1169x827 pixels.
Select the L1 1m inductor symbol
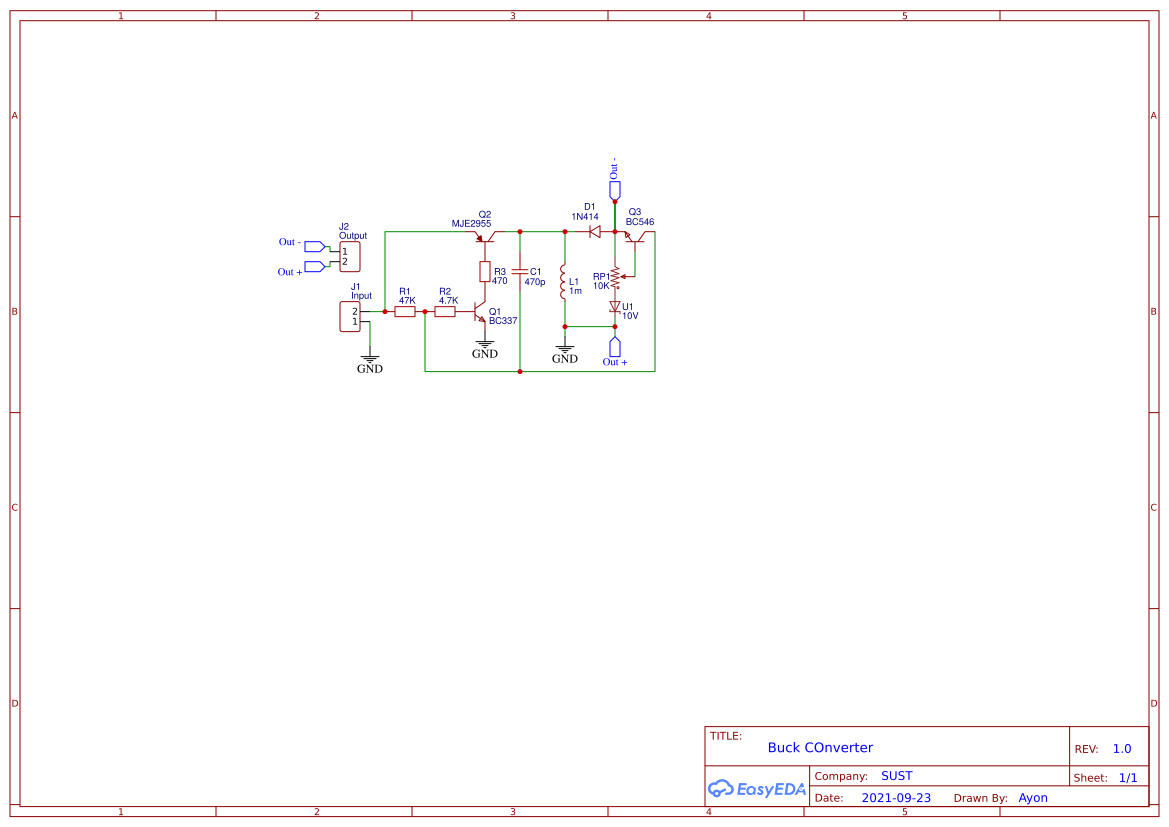564,283
